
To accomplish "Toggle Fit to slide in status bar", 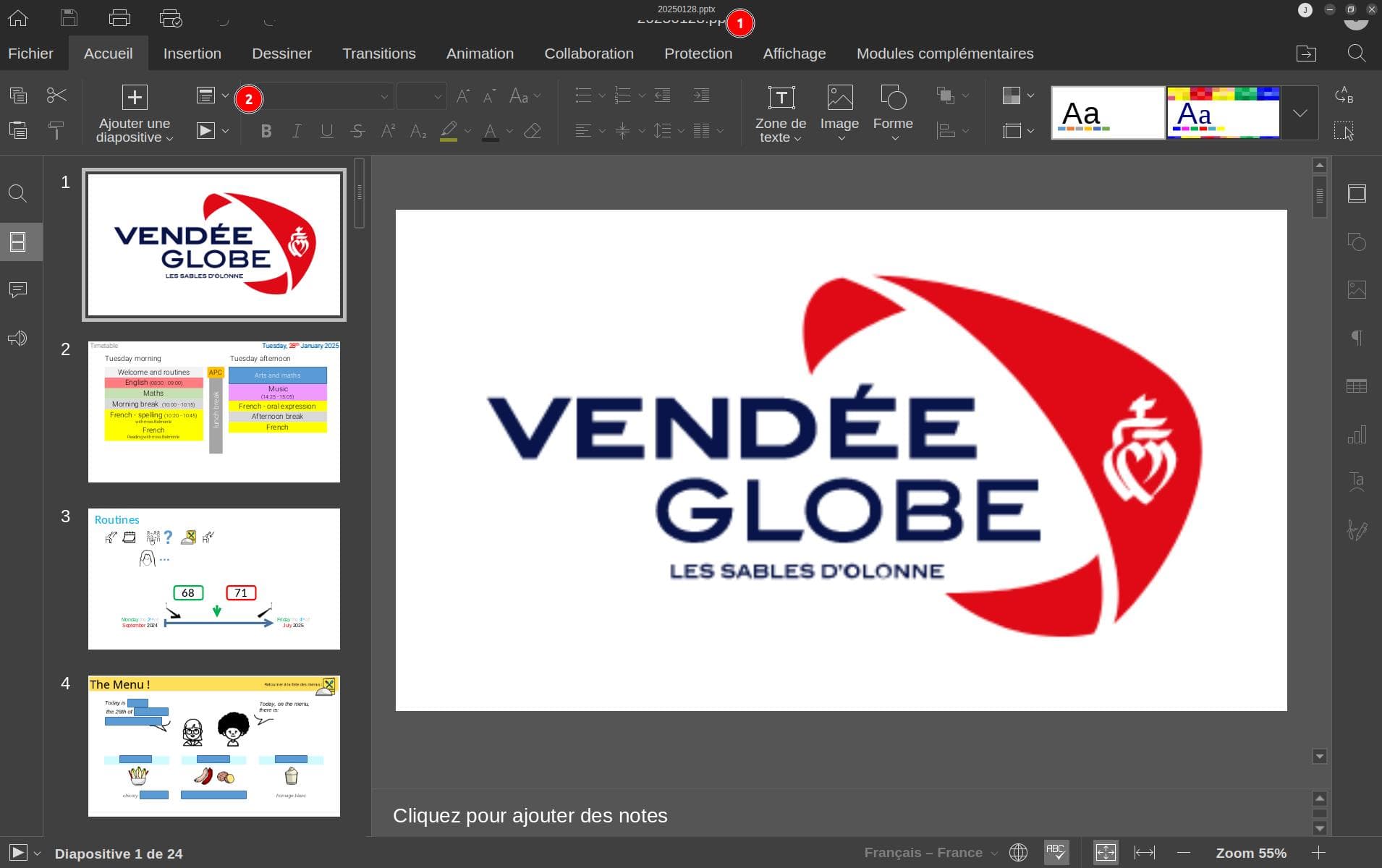I will tap(1106, 852).
